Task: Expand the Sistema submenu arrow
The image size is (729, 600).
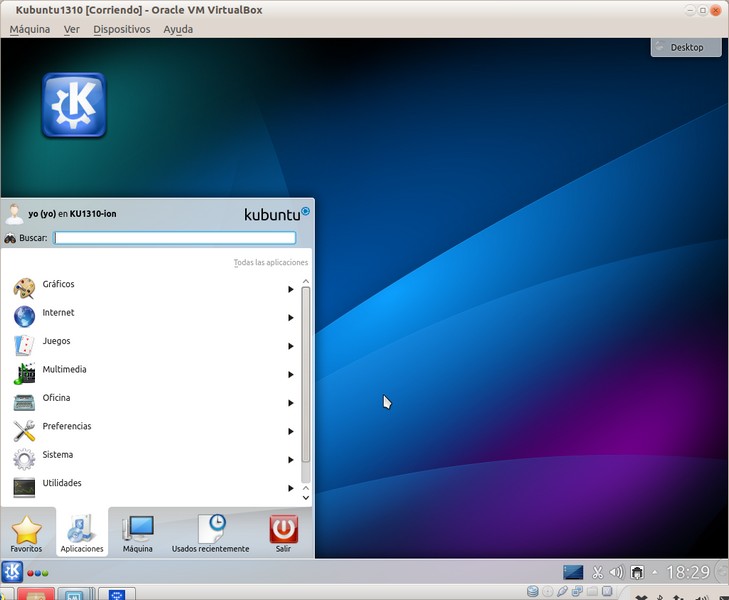Action: 291,460
